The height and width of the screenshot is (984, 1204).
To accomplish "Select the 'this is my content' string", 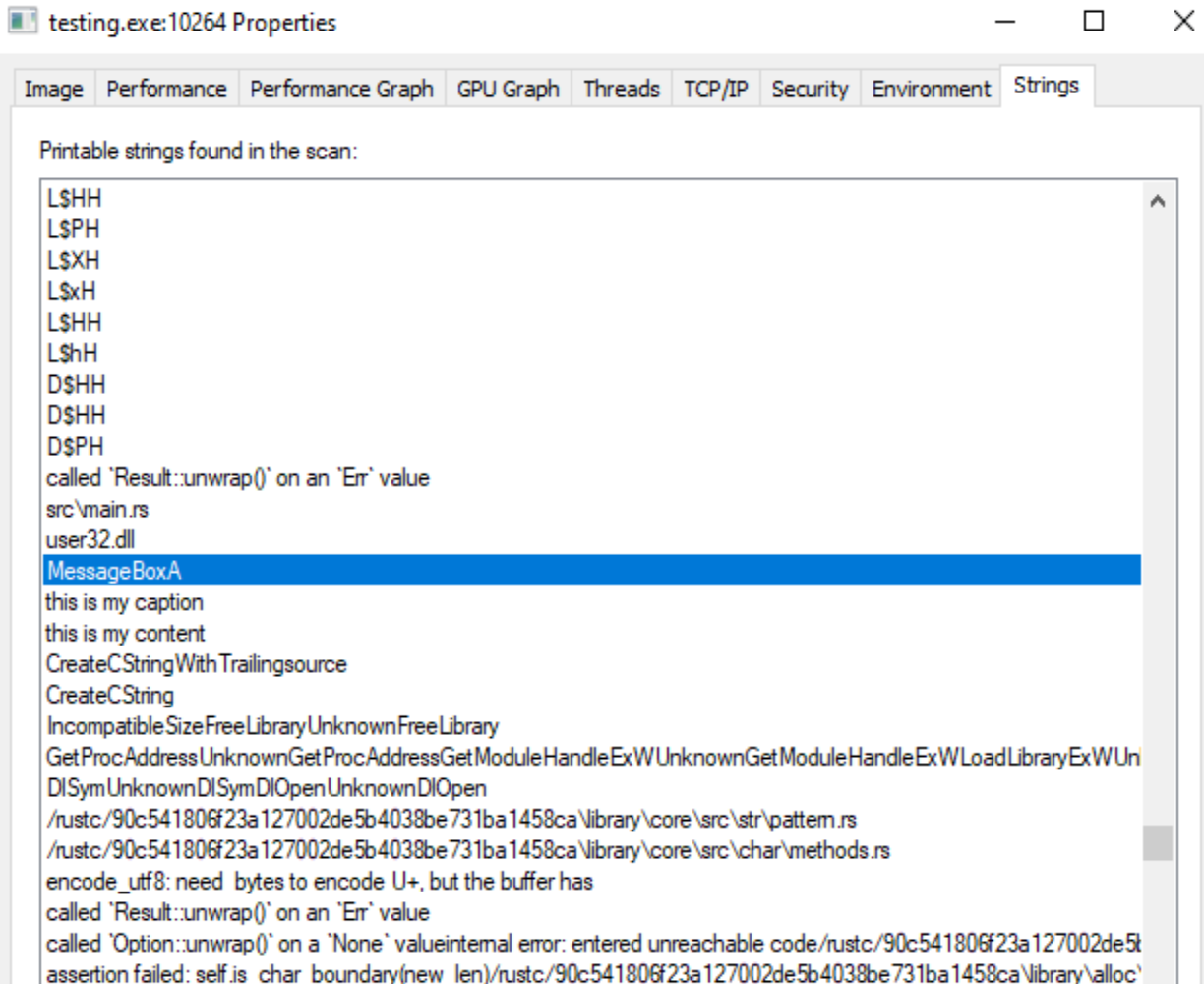I will coord(126,633).
